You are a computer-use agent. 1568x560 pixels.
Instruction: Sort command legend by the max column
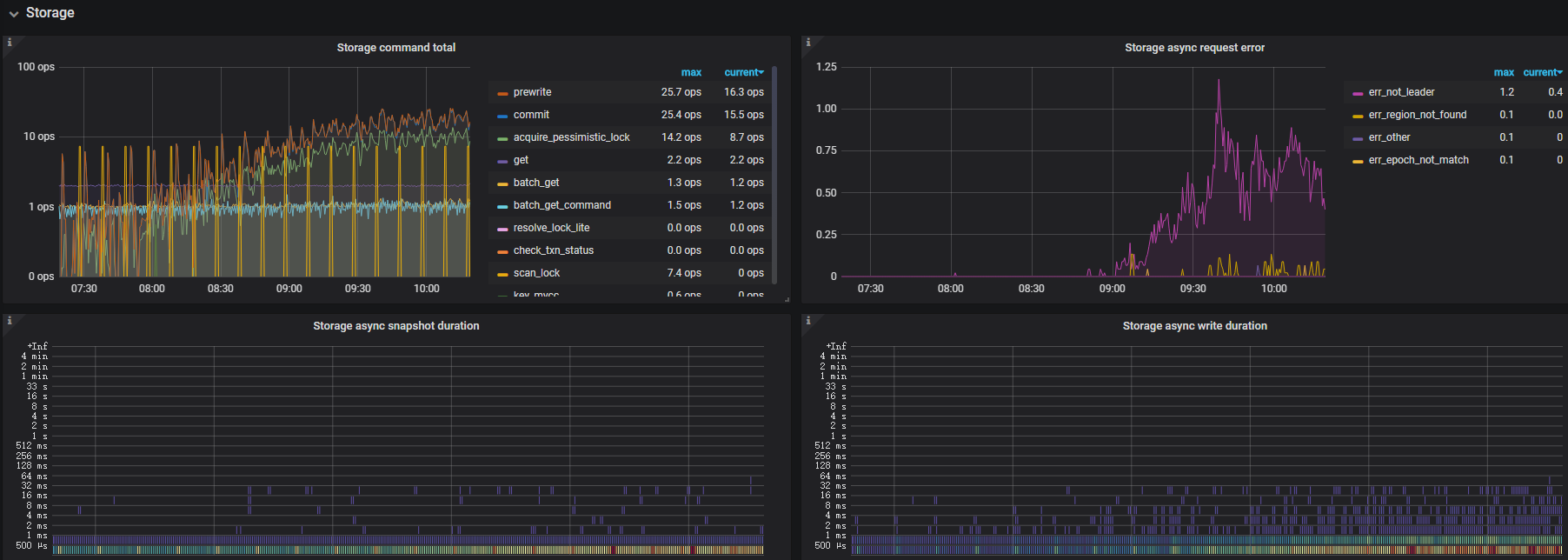[x=691, y=73]
